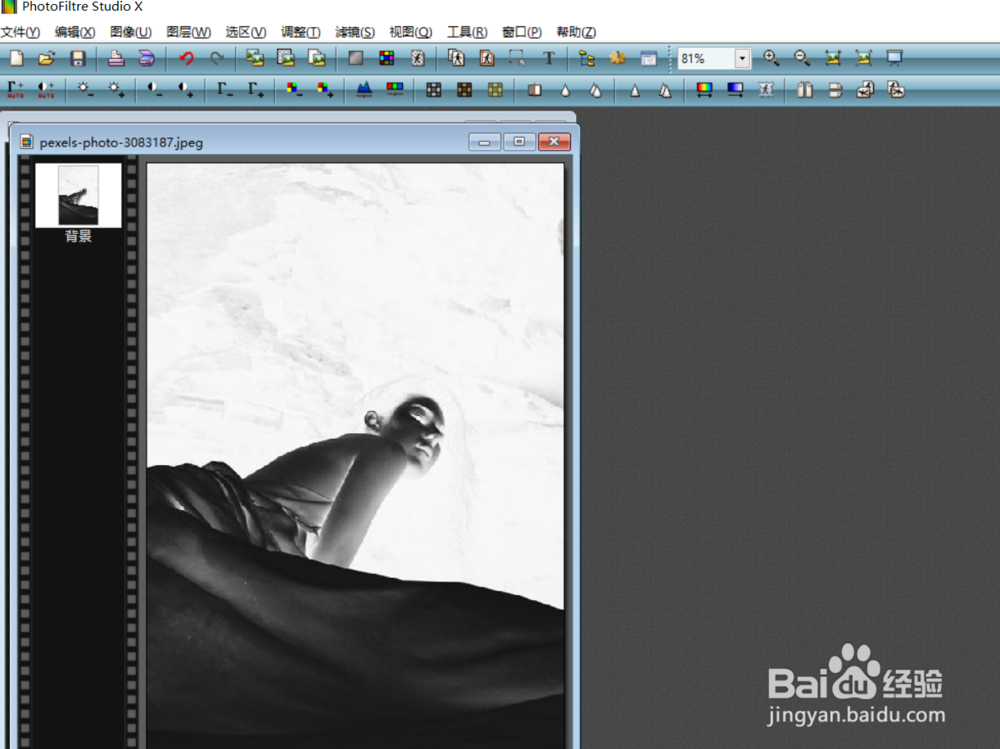
Task: Create a new image with New icon
Action: (x=17, y=59)
